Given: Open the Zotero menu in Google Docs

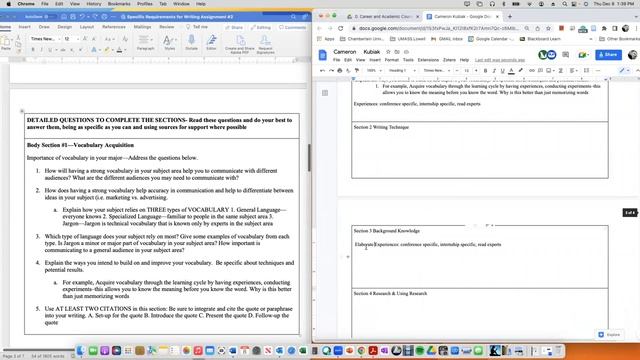Looking at the screenshot, I should pos(449,60).
